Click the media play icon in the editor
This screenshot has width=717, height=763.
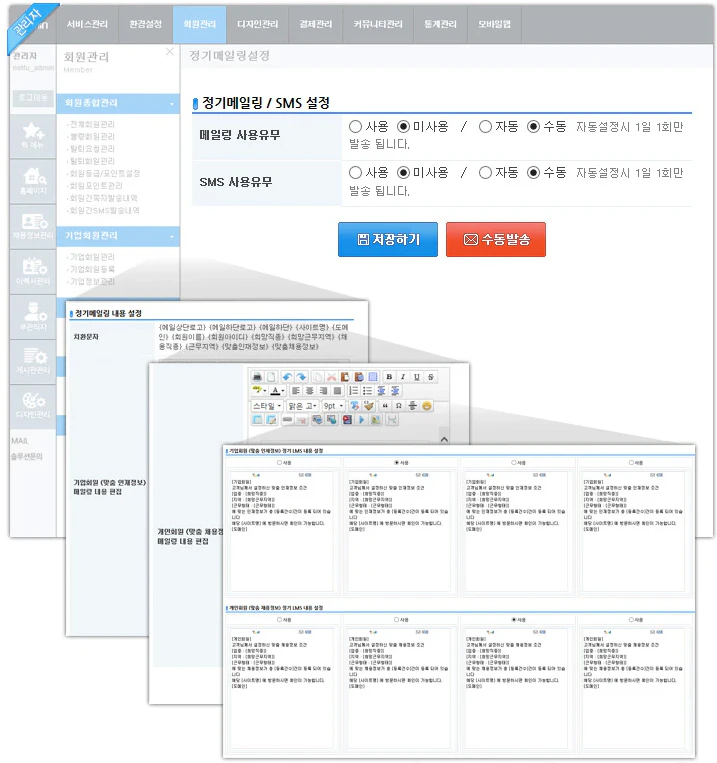coord(362,419)
